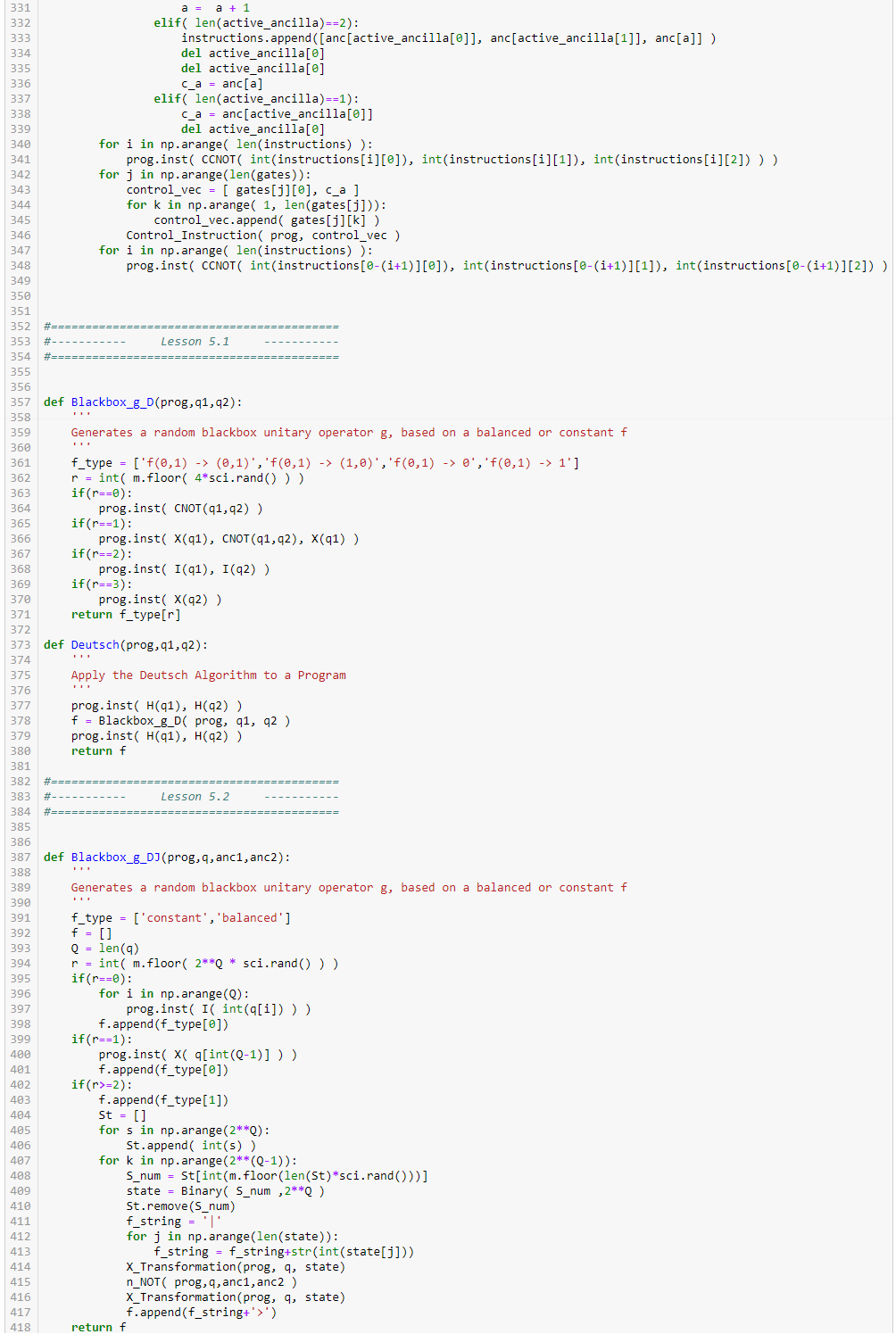The width and height of the screenshot is (896, 1334).
Task: Click 'for j in np.arange(len(state)):' line
Action: point(233,1237)
